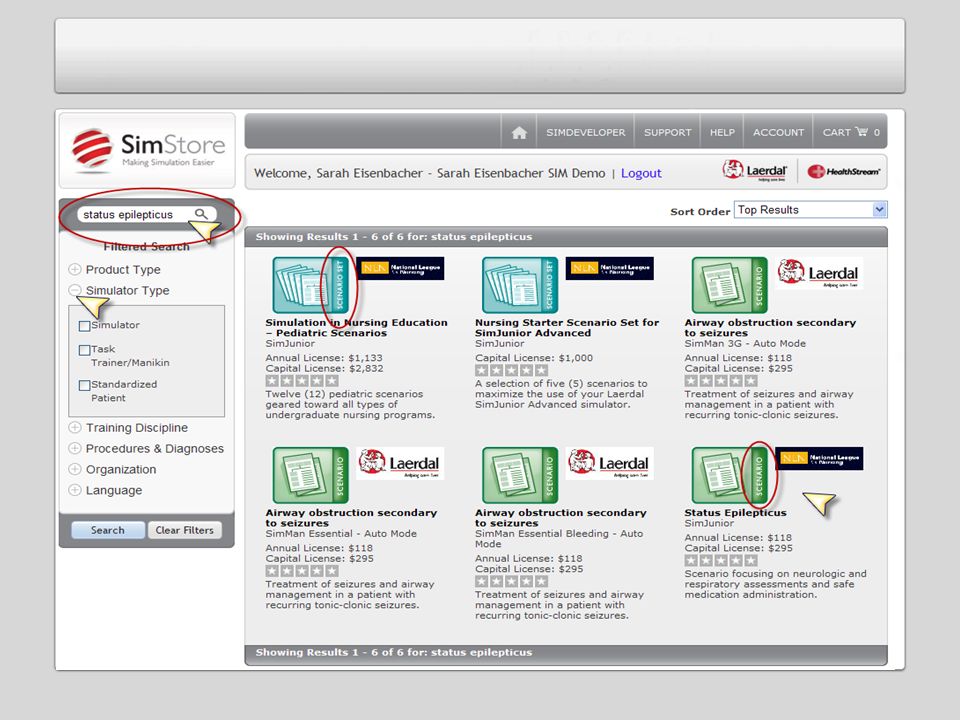
Task: Open Simulation in Nursing Education scenario set icon
Action: coord(310,285)
